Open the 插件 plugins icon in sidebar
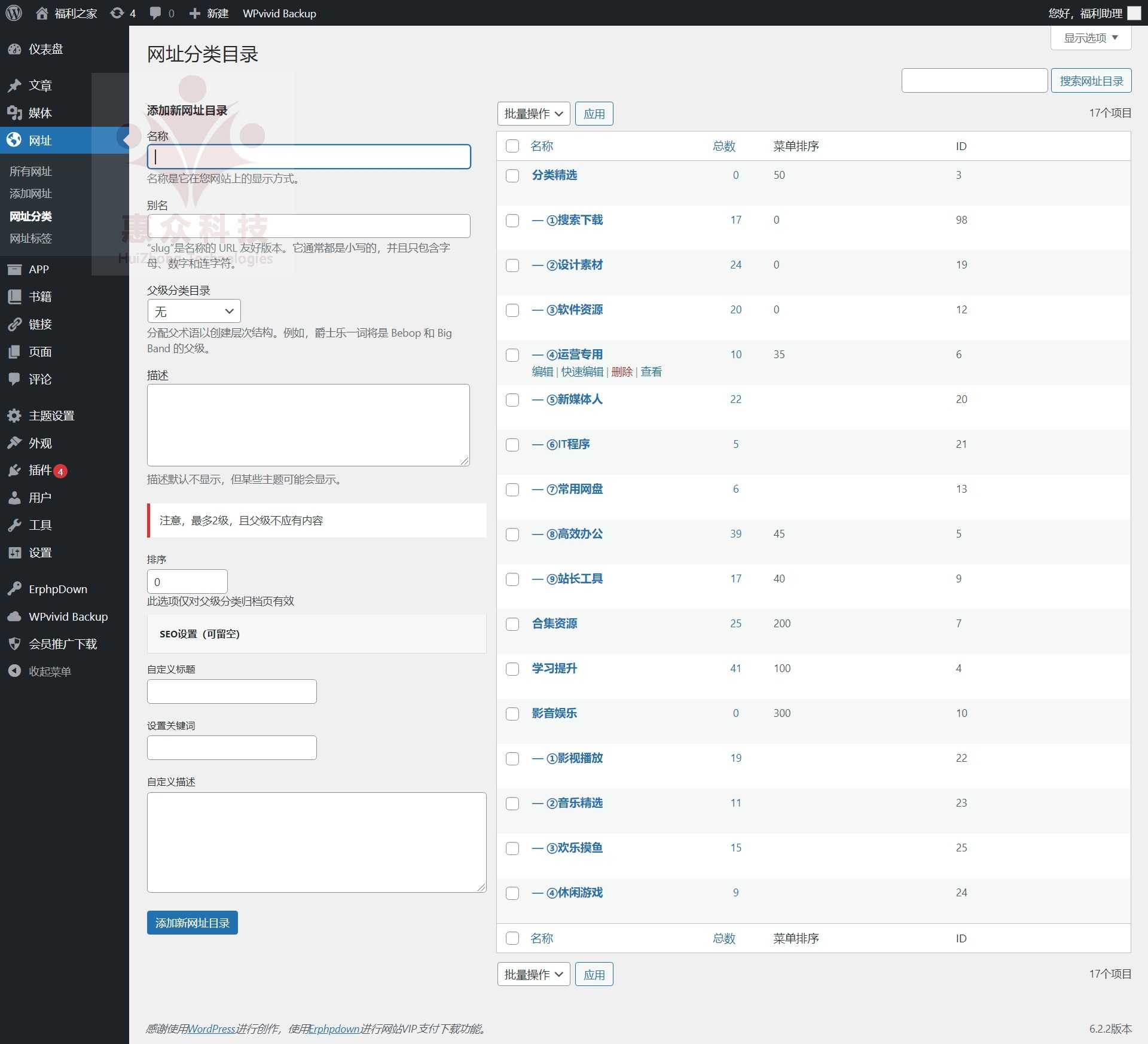 [14, 470]
